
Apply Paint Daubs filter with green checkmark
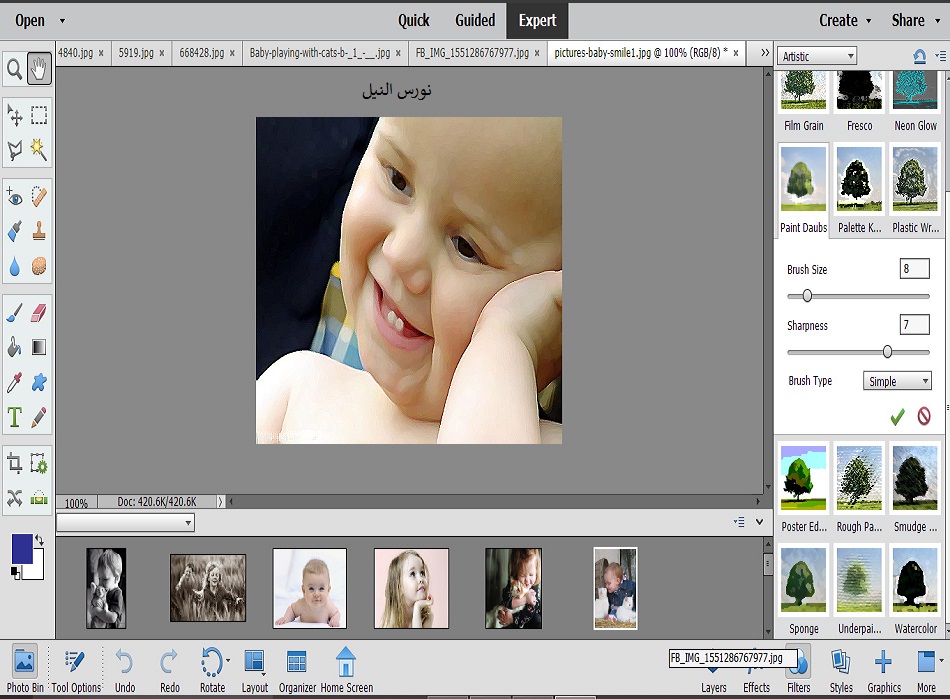tap(897, 416)
